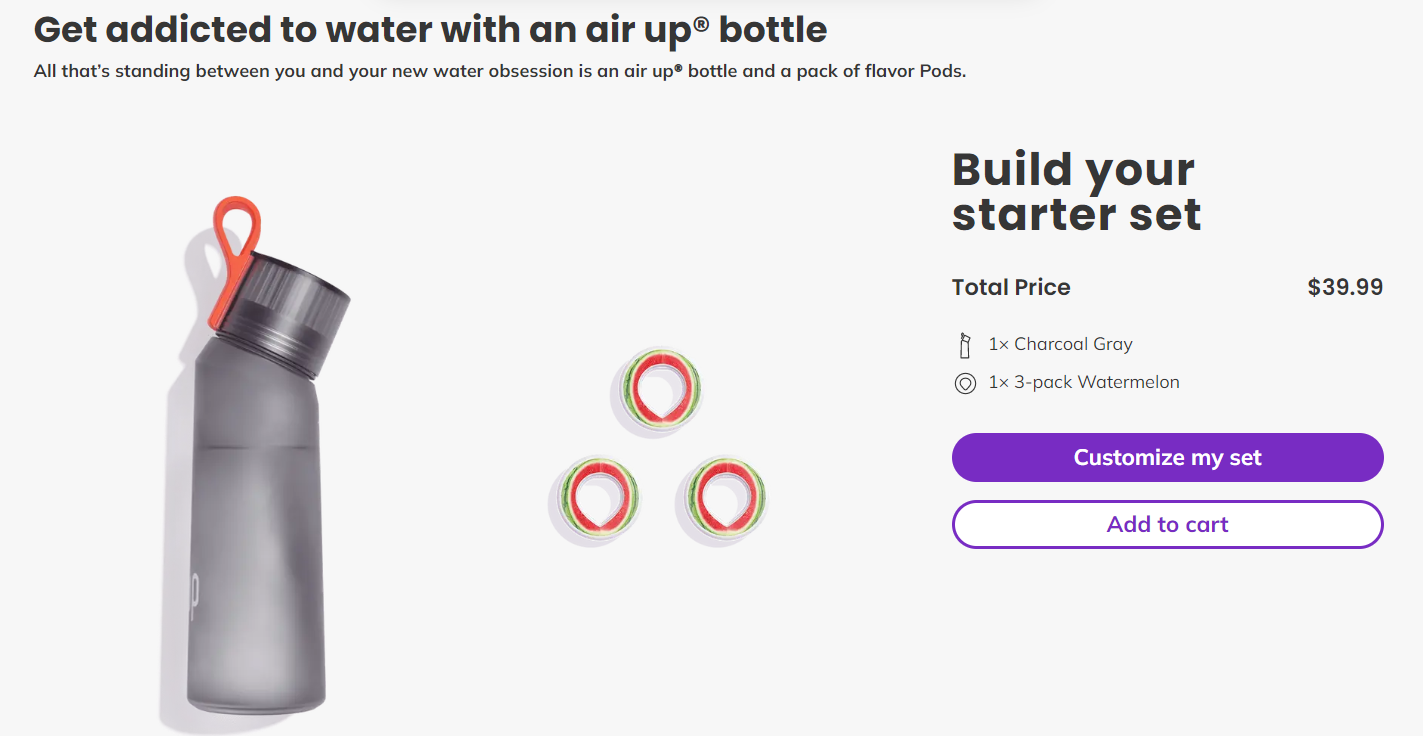The image size is (1423, 736).
Task: Click the "Get addicted to water" headline
Action: 430,30
